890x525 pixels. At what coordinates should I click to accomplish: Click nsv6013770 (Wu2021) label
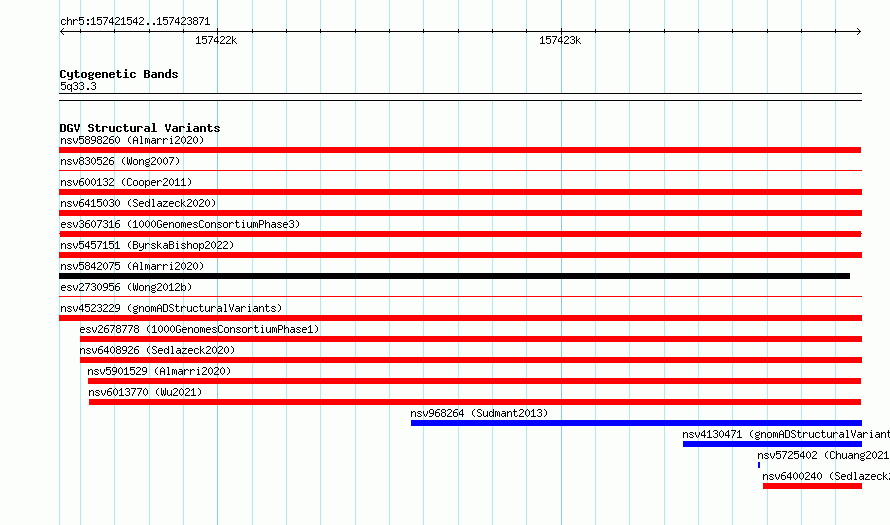(145, 392)
